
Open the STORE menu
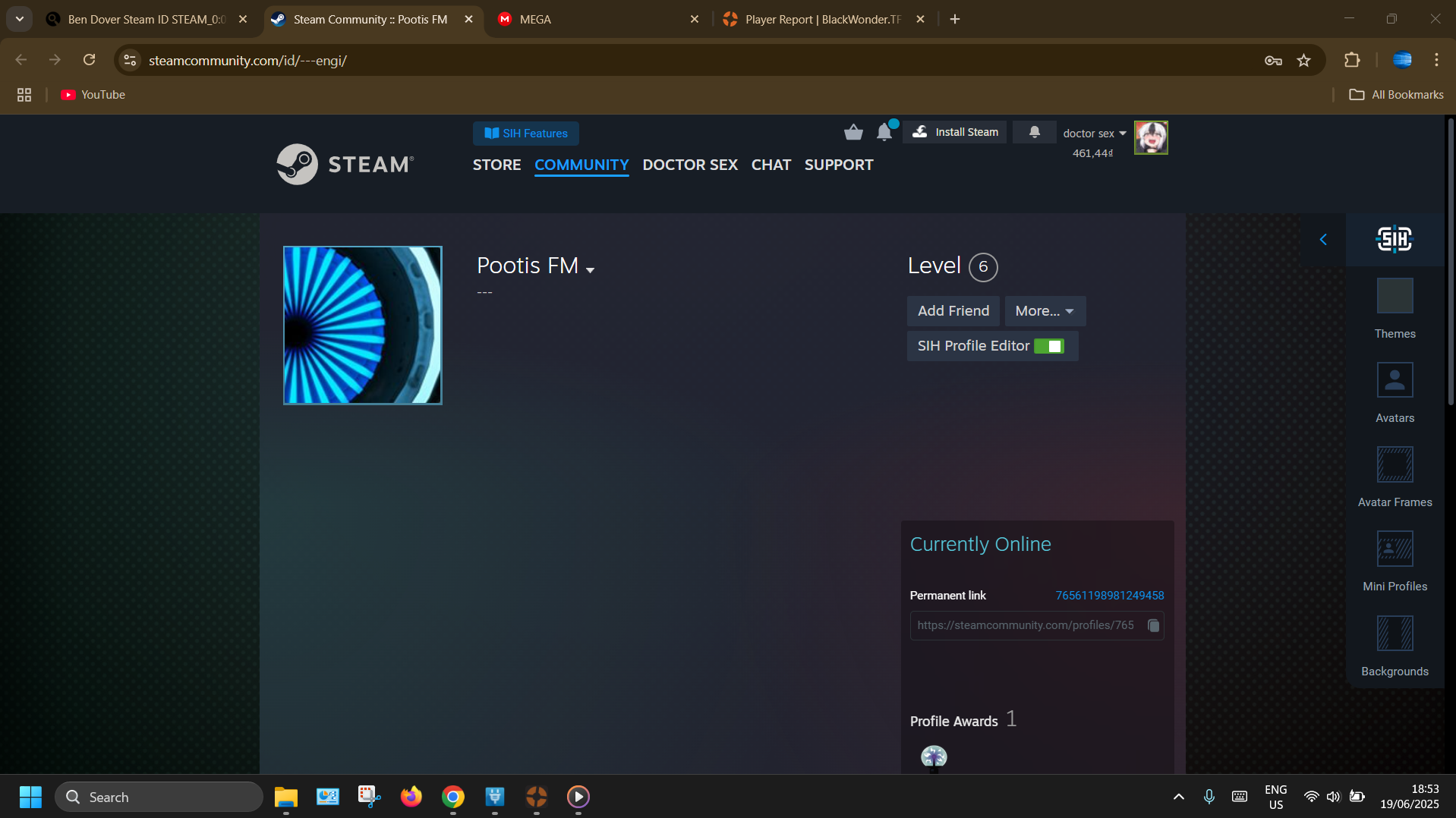[x=496, y=165]
